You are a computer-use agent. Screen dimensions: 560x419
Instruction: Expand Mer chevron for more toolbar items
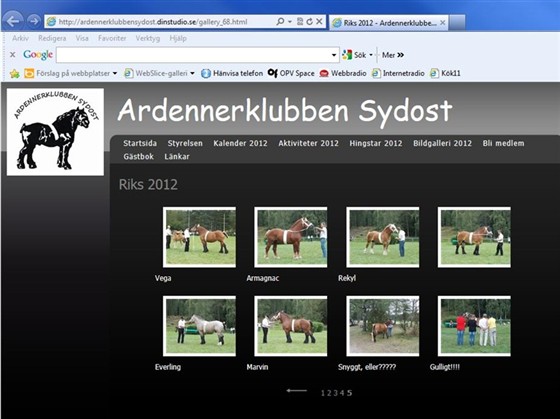401,55
